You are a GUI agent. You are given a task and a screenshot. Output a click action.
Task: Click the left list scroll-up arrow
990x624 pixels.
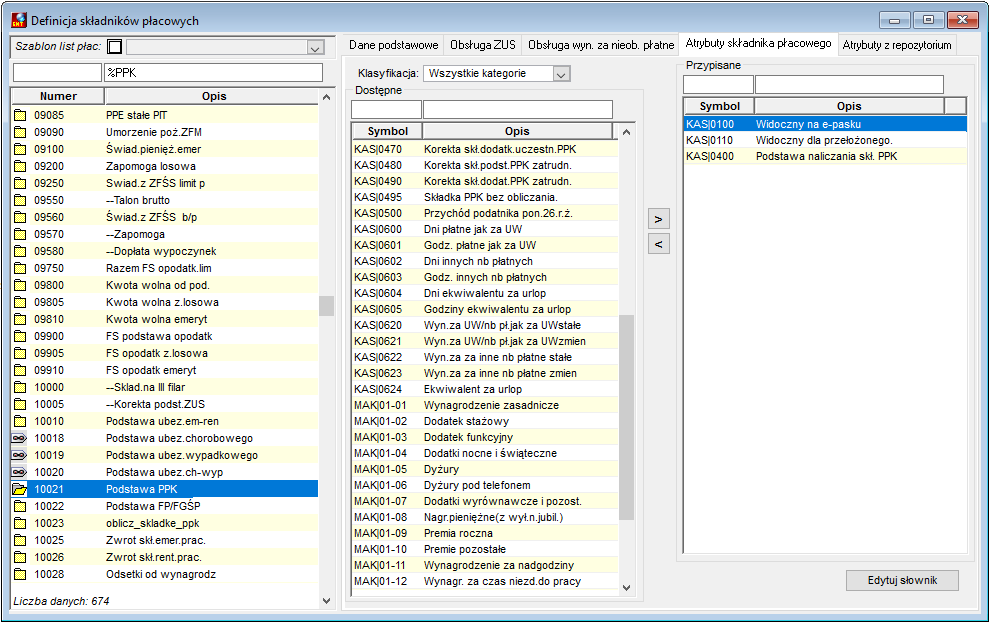point(326,97)
